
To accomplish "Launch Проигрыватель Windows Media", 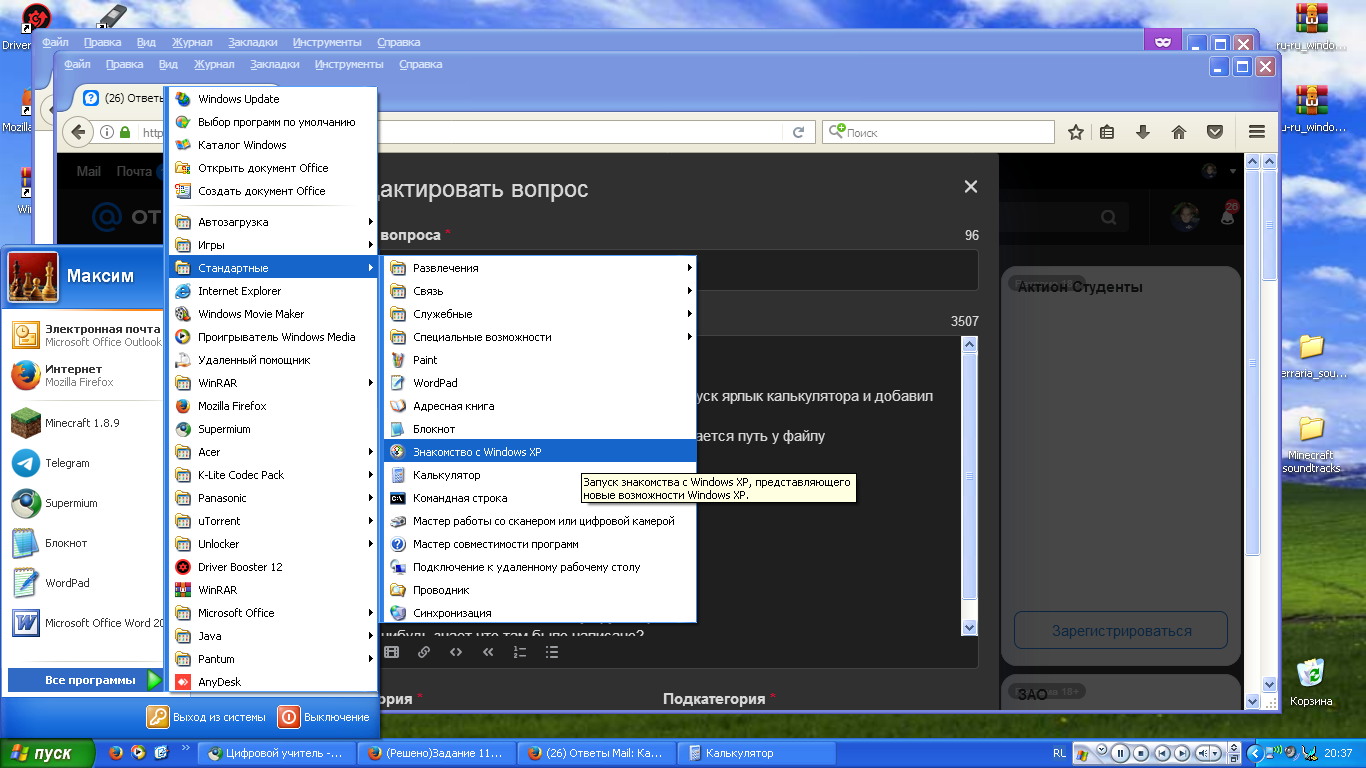I will [274, 337].
